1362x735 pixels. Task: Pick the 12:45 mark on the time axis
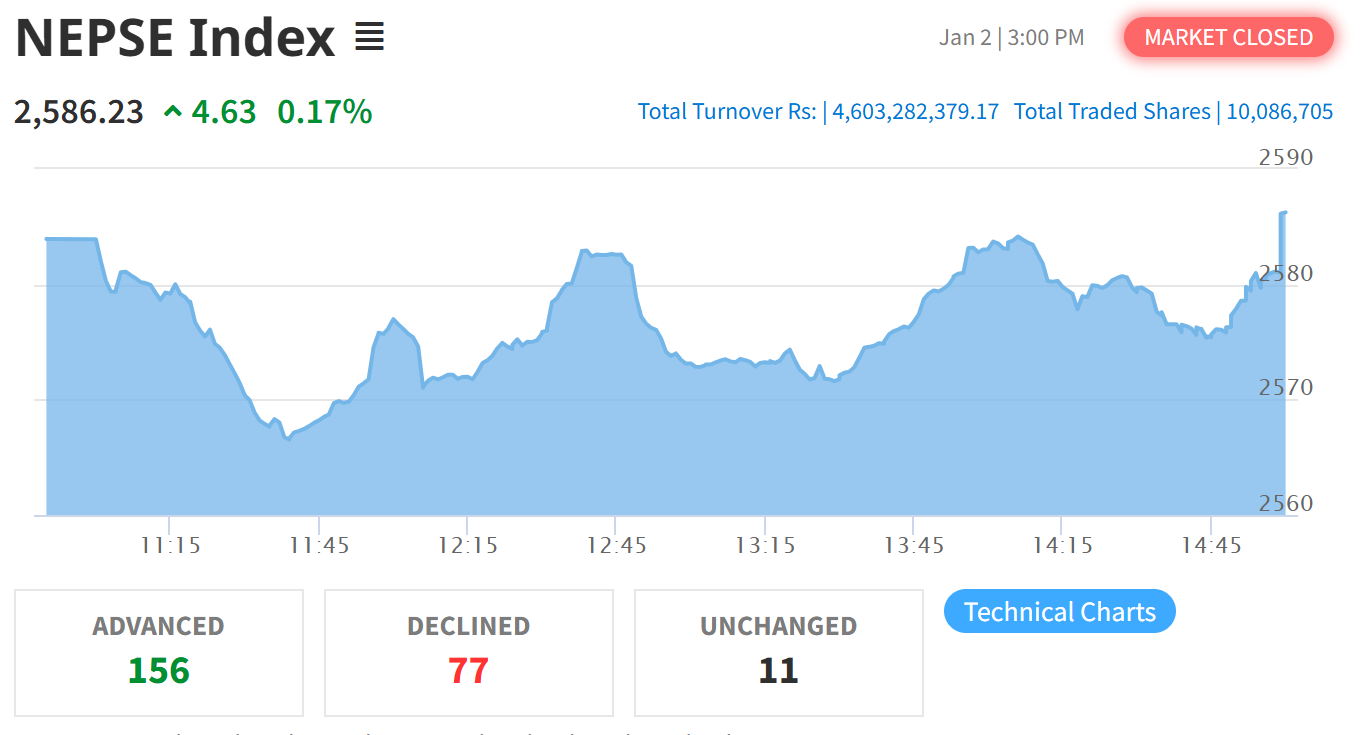[616, 545]
